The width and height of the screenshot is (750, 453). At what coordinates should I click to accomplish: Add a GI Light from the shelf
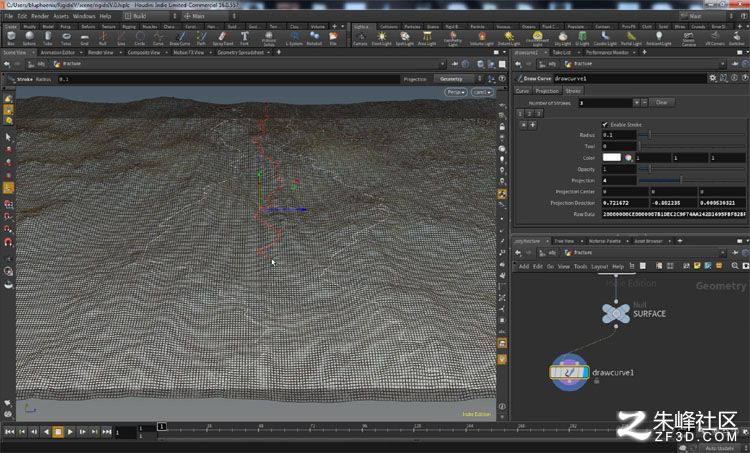point(582,38)
